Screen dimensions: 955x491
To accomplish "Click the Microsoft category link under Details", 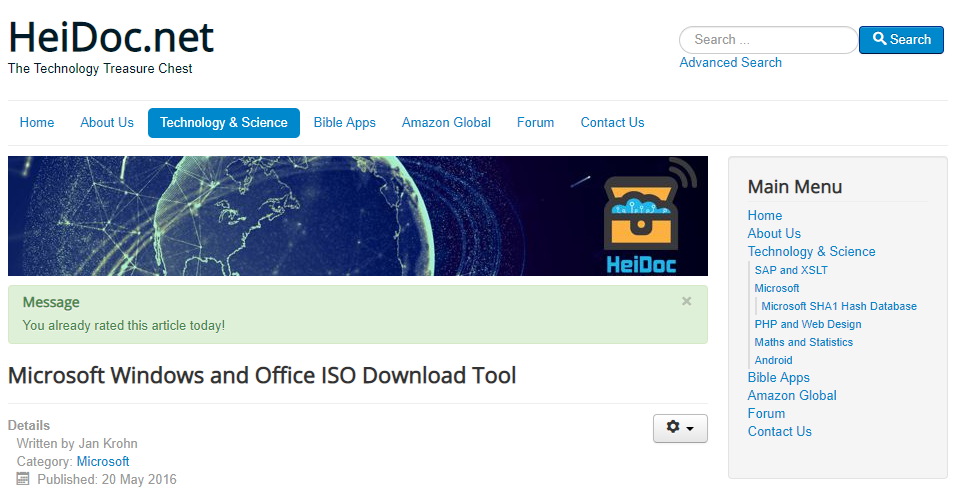I will pos(103,462).
